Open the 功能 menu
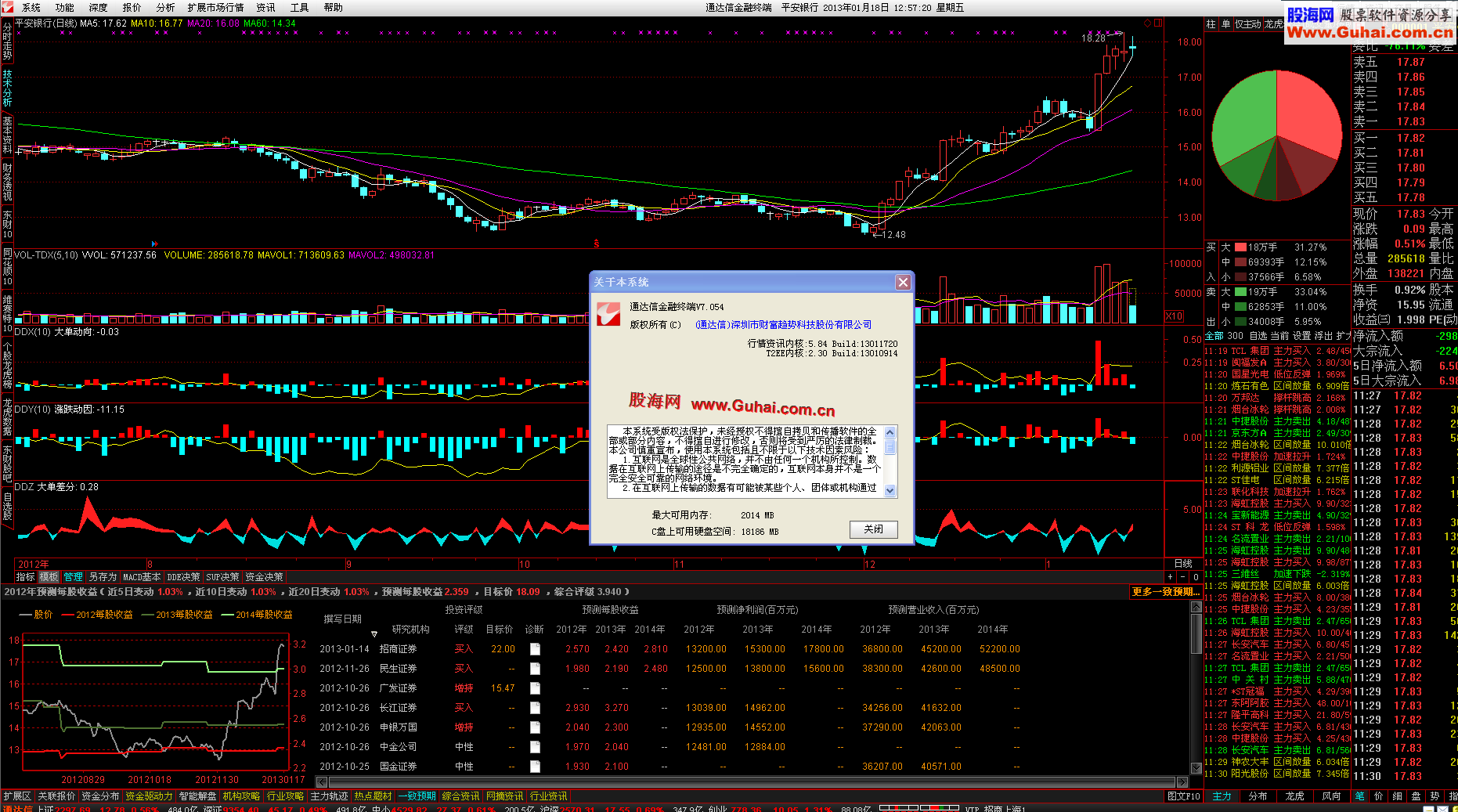The width and height of the screenshot is (1458, 812). point(64,8)
